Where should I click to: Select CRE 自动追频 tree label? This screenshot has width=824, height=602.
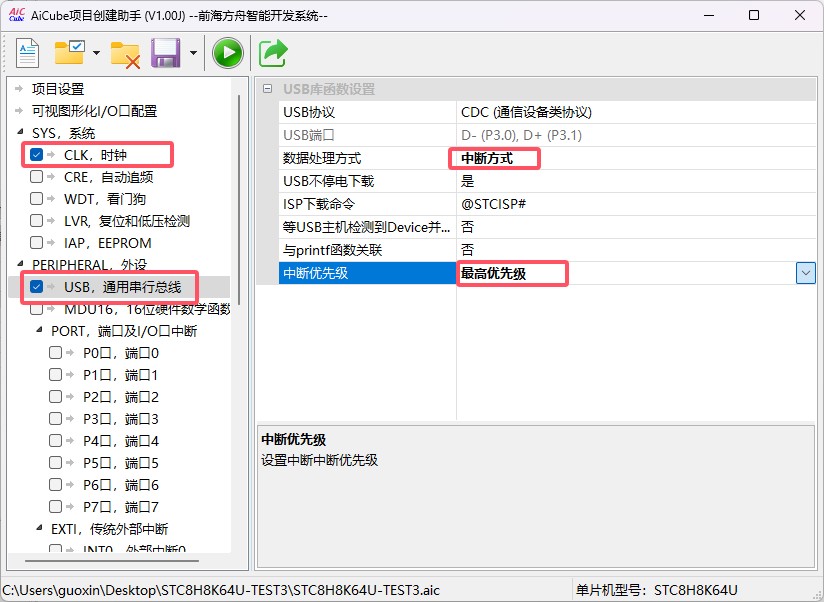pyautogui.click(x=109, y=177)
